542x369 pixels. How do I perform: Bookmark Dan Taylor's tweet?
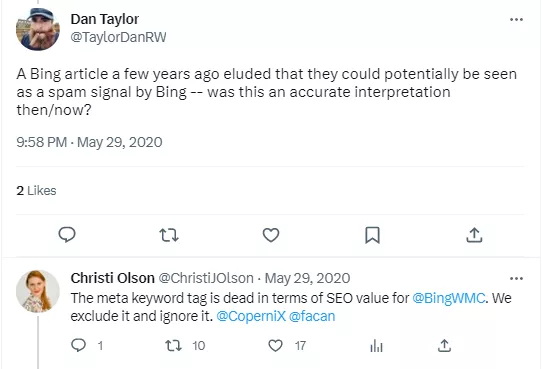[373, 235]
